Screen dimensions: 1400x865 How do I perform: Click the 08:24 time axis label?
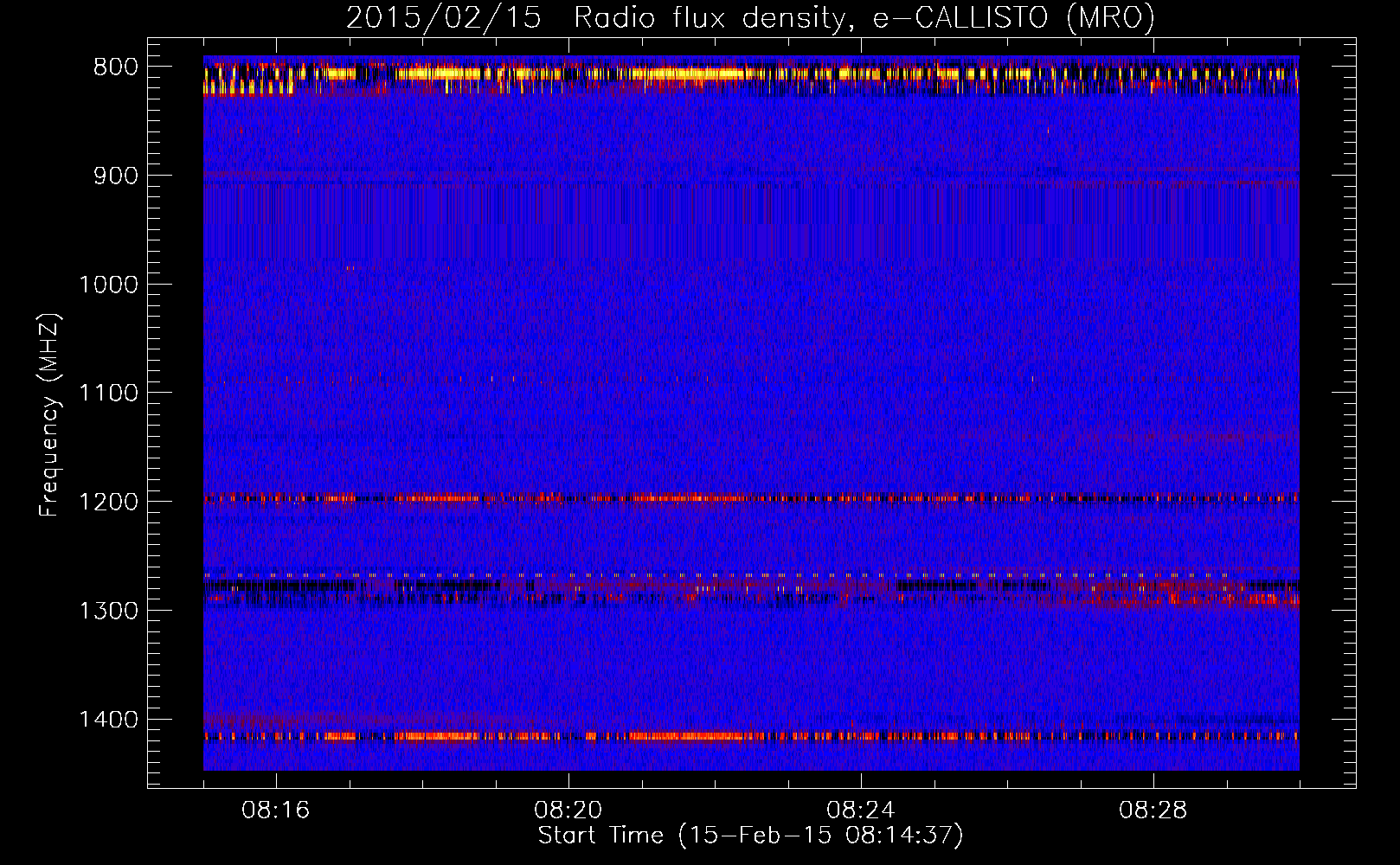pyautogui.click(x=861, y=811)
